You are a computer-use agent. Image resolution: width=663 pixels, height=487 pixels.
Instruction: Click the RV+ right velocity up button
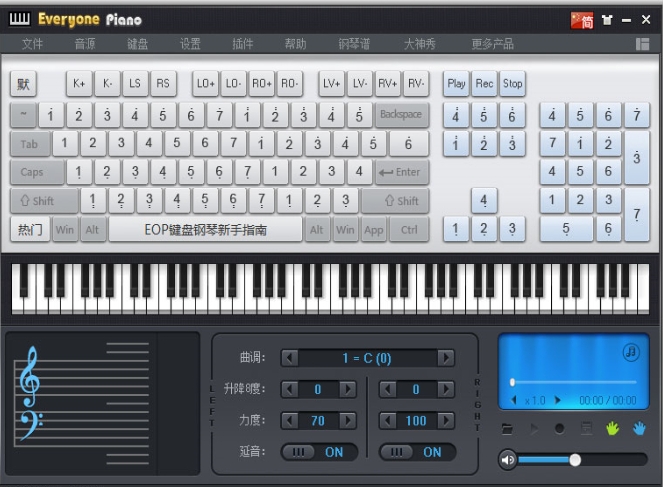388,84
